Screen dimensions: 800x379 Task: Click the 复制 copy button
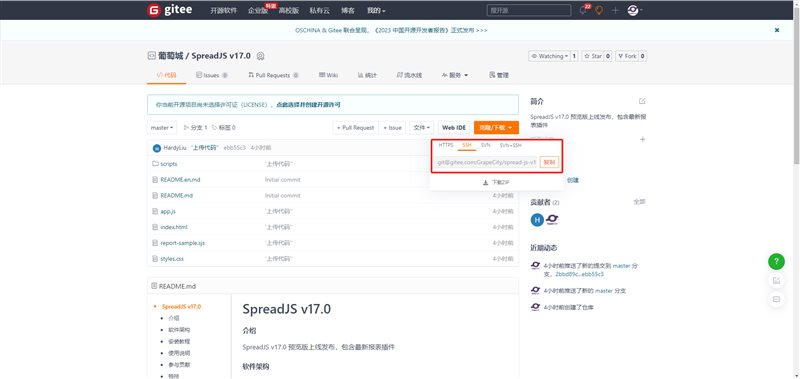tap(549, 162)
